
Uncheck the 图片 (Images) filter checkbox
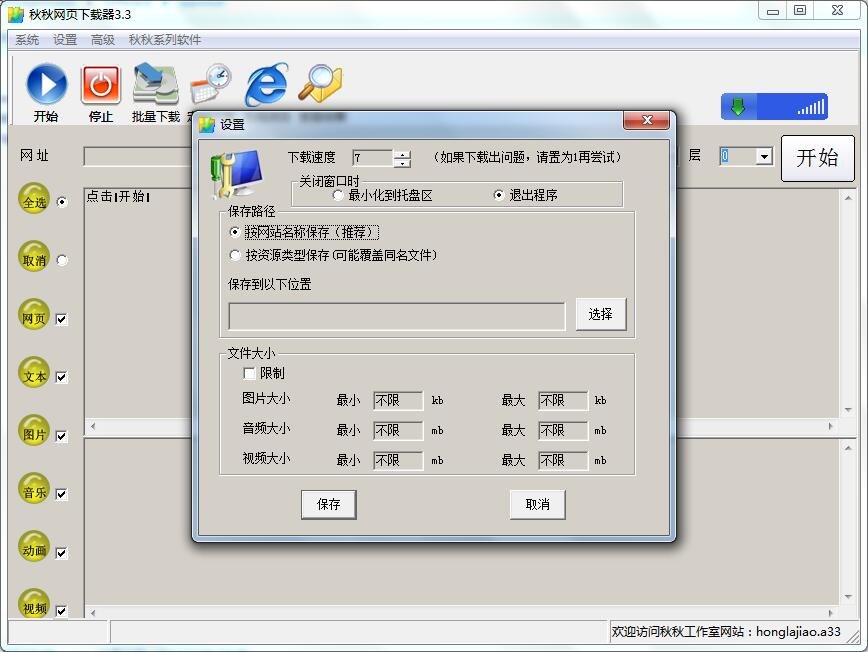point(64,435)
